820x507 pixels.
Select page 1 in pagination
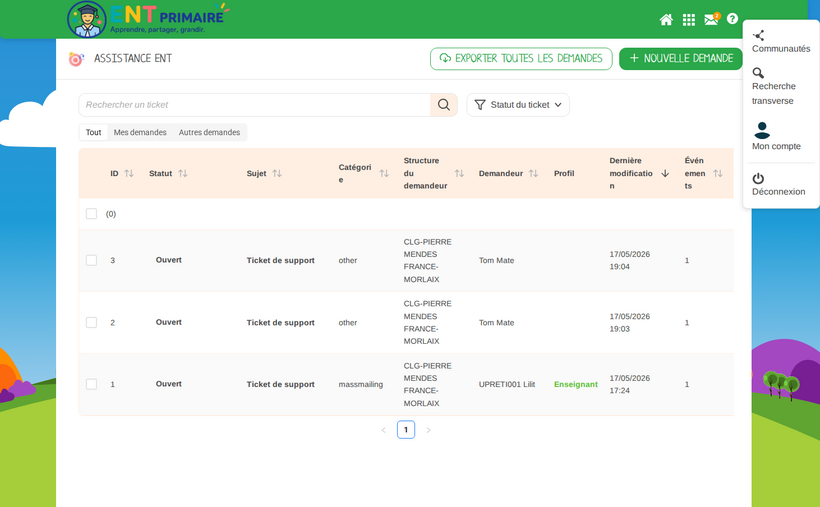click(406, 430)
